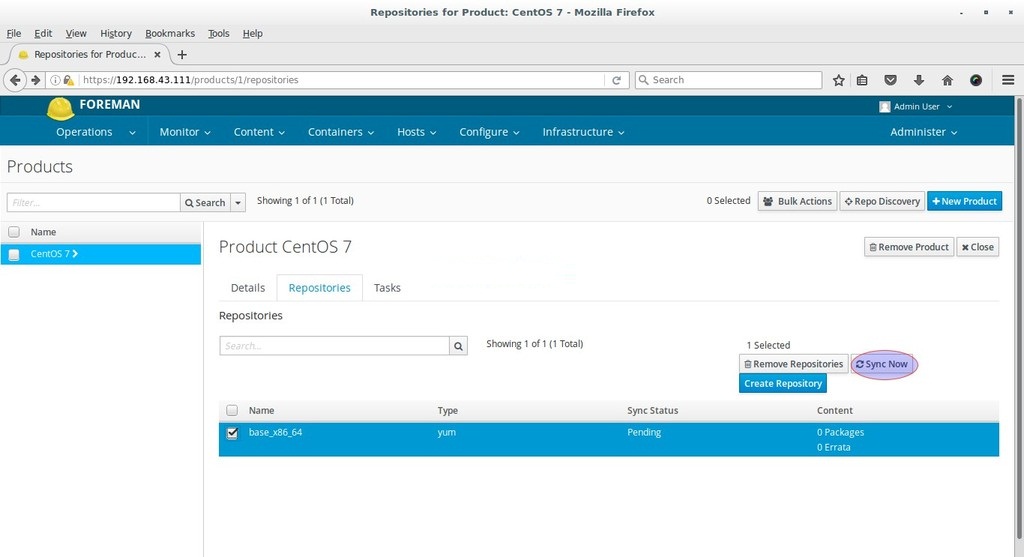Expand the Administer menu

point(923,132)
